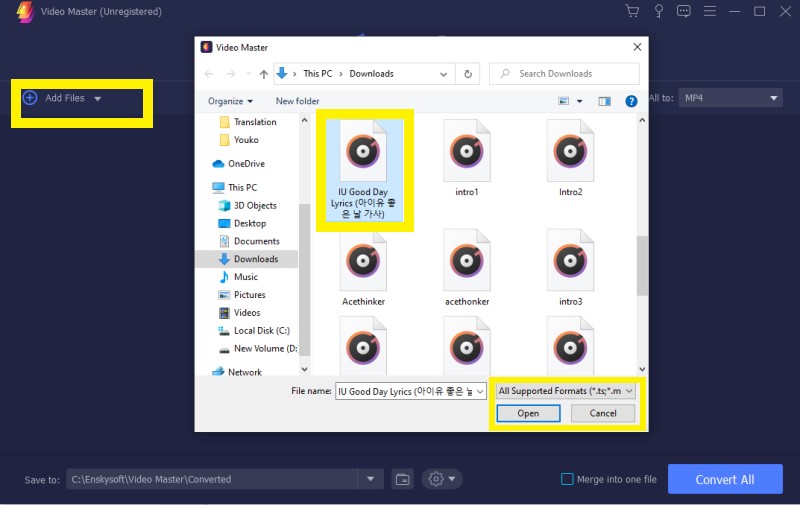Go back in the file dialog
The image size is (800, 505).
(x=209, y=74)
